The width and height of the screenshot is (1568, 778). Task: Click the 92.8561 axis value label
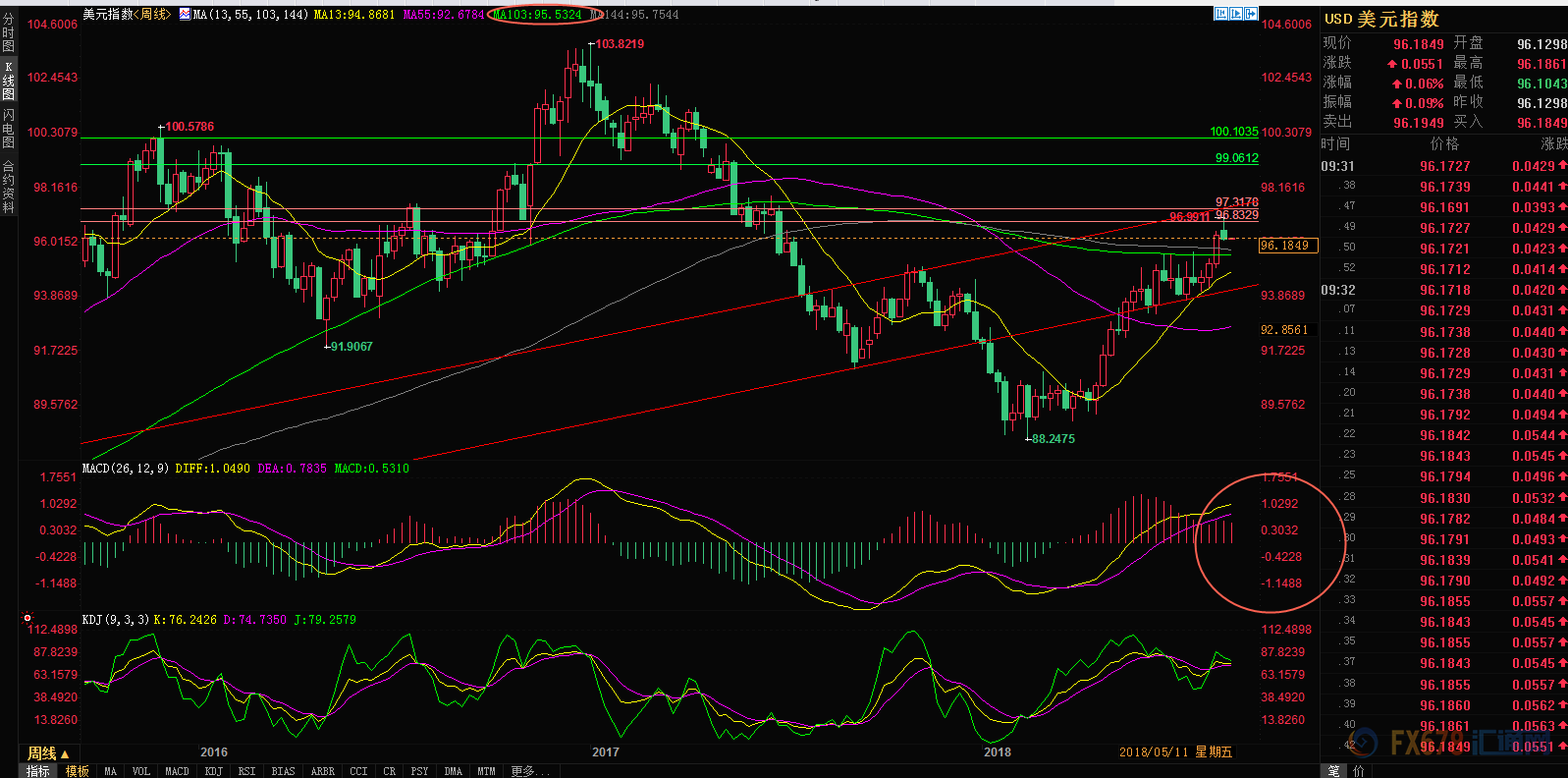tap(1284, 330)
